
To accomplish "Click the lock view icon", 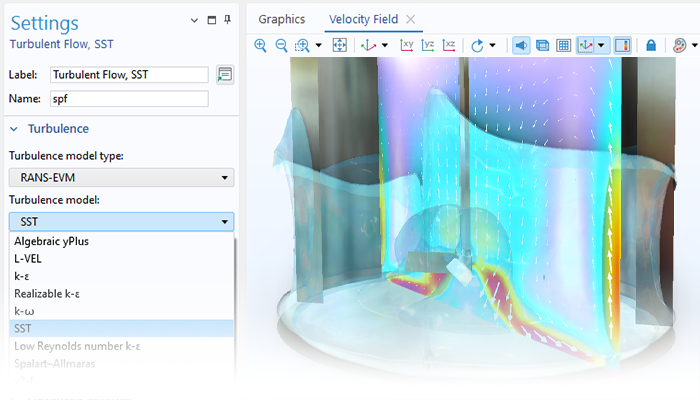I will (x=651, y=45).
